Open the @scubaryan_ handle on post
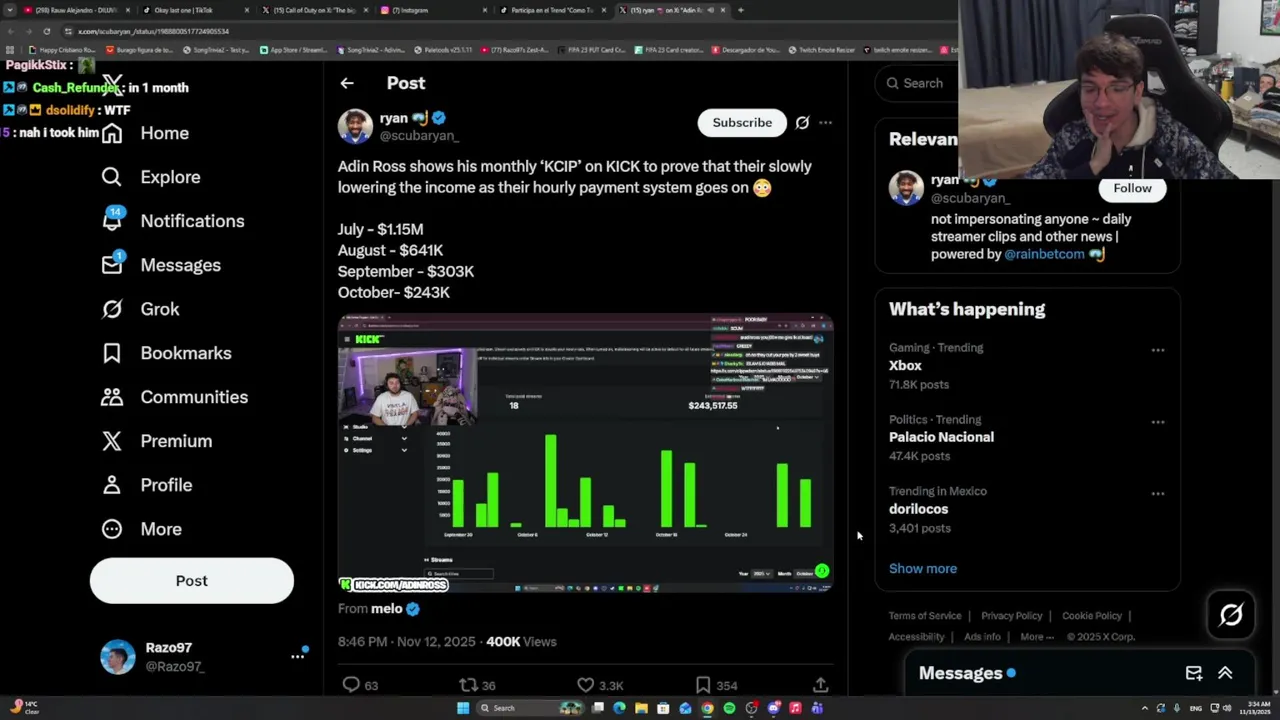 point(419,136)
